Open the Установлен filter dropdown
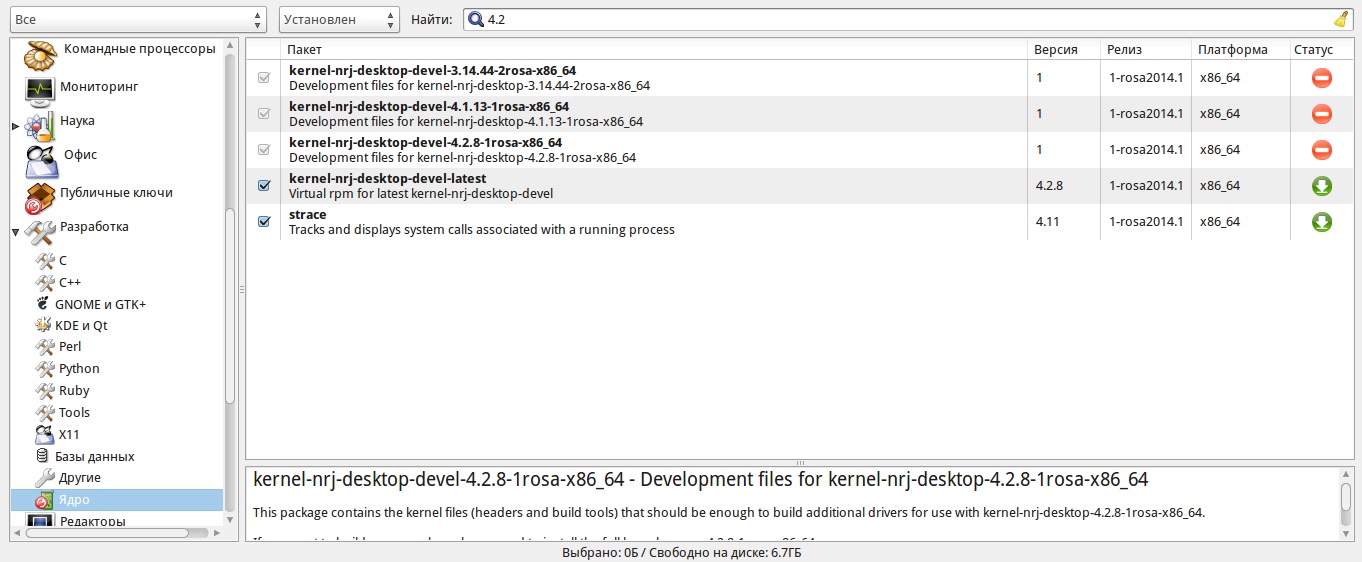 (339, 19)
